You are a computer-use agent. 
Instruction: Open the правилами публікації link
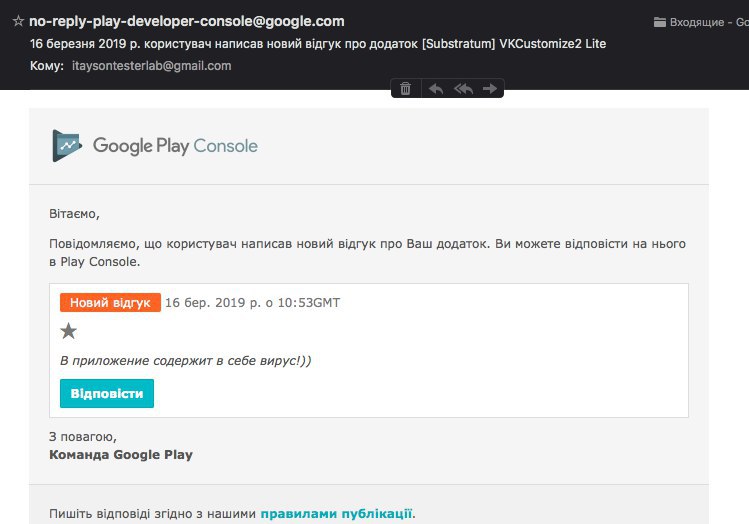336,513
